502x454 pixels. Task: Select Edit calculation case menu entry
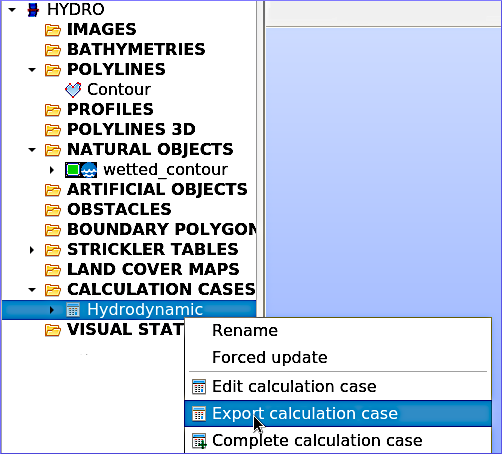click(x=338, y=387)
